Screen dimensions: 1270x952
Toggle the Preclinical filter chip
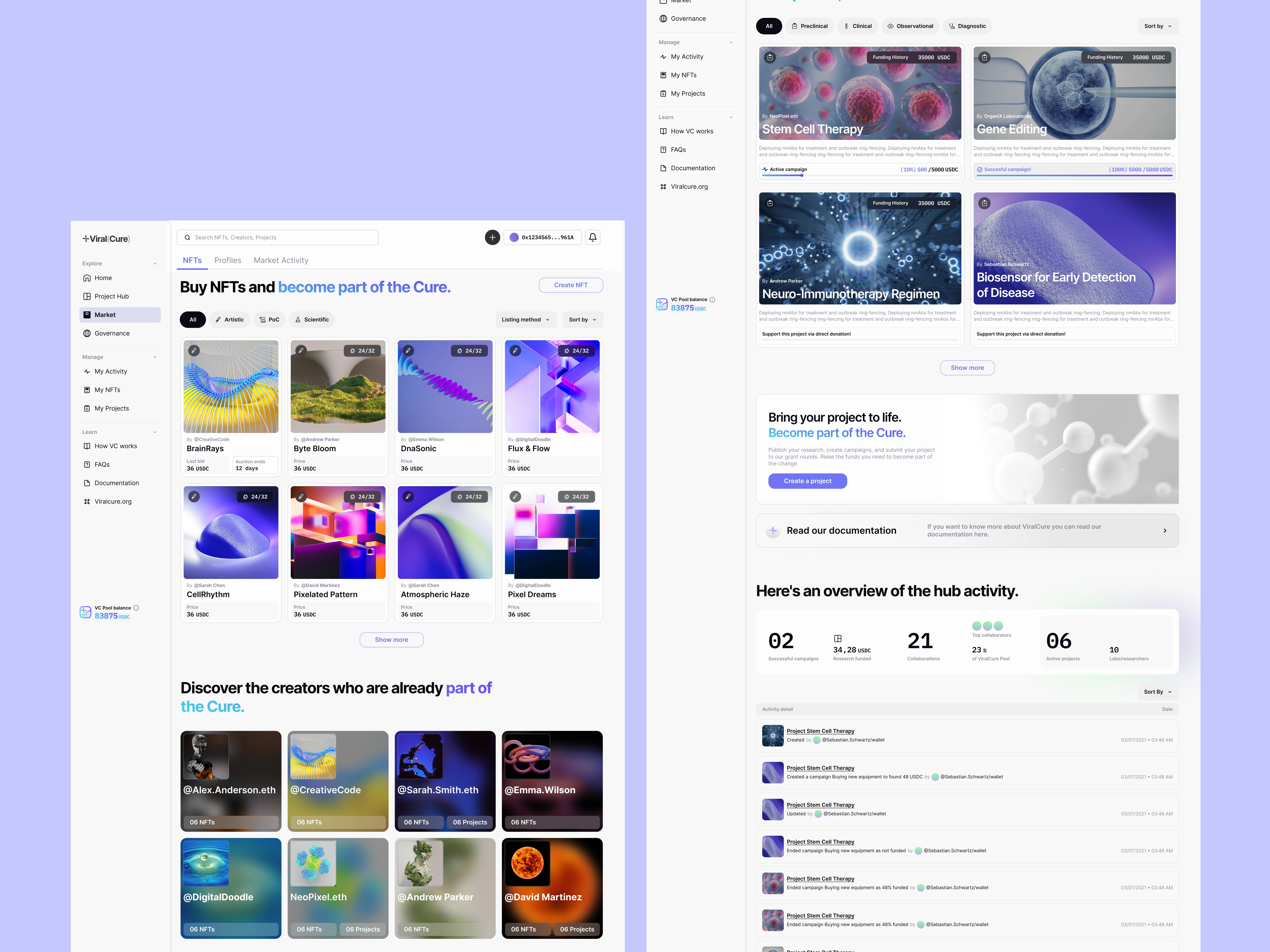810,26
